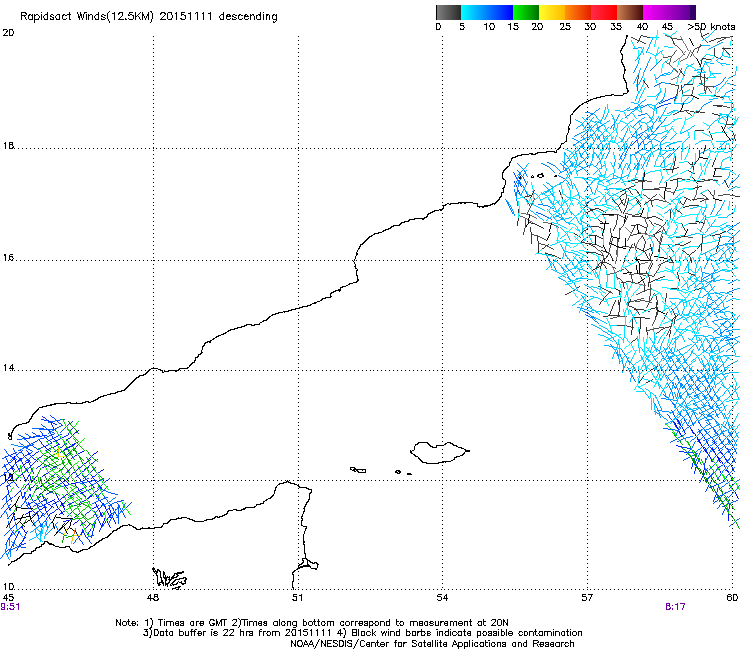Click the '30' label under the color legend
Image resolution: width=740 pixels, height=650 pixels.
coord(590,27)
